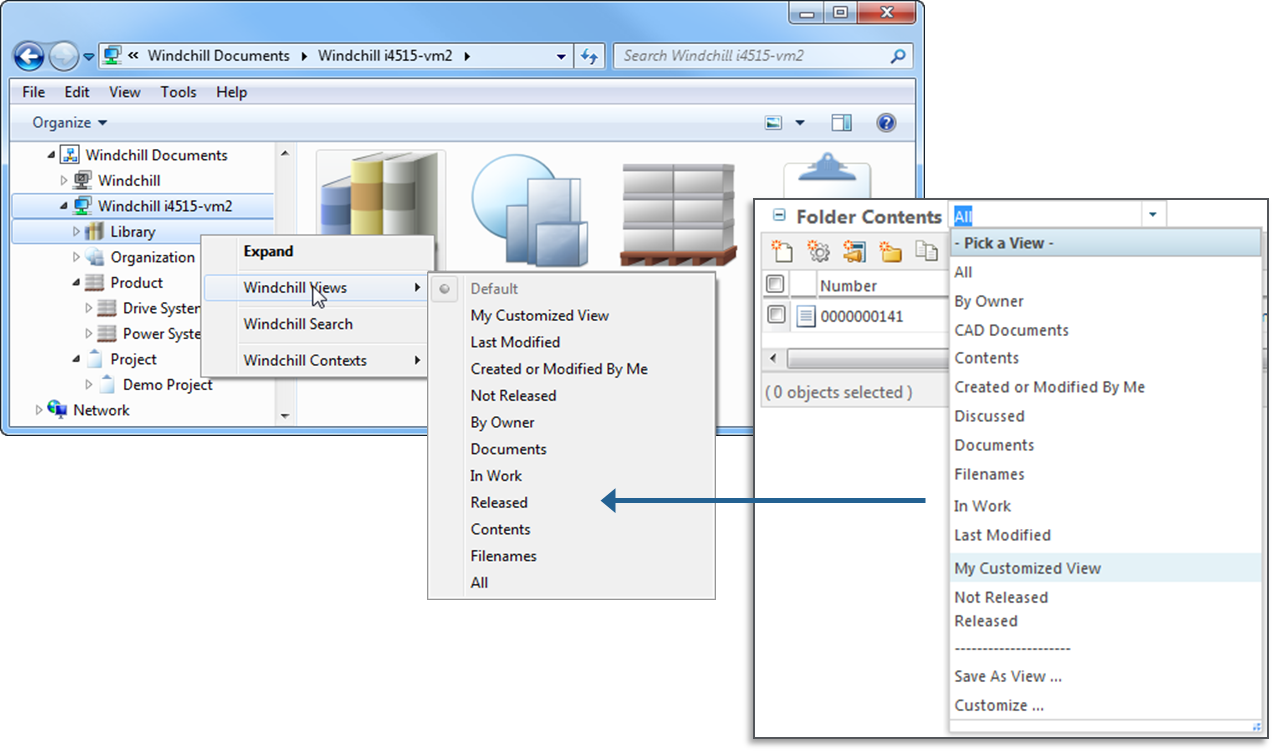Open the Edit menu
The height and width of the screenshot is (752, 1273).
click(77, 92)
